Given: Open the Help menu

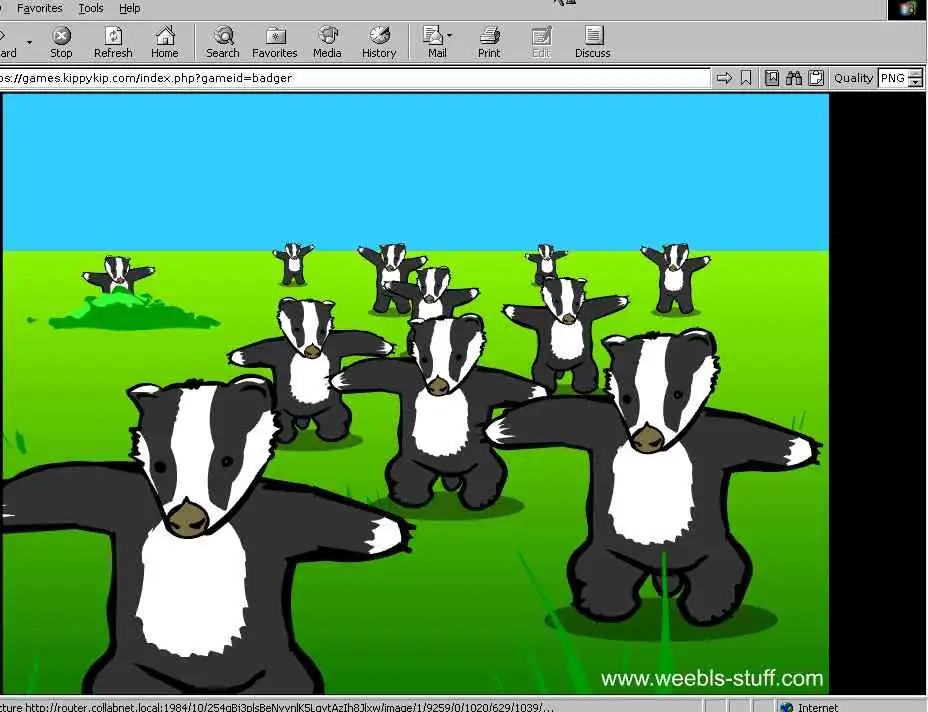Looking at the screenshot, I should (x=130, y=8).
